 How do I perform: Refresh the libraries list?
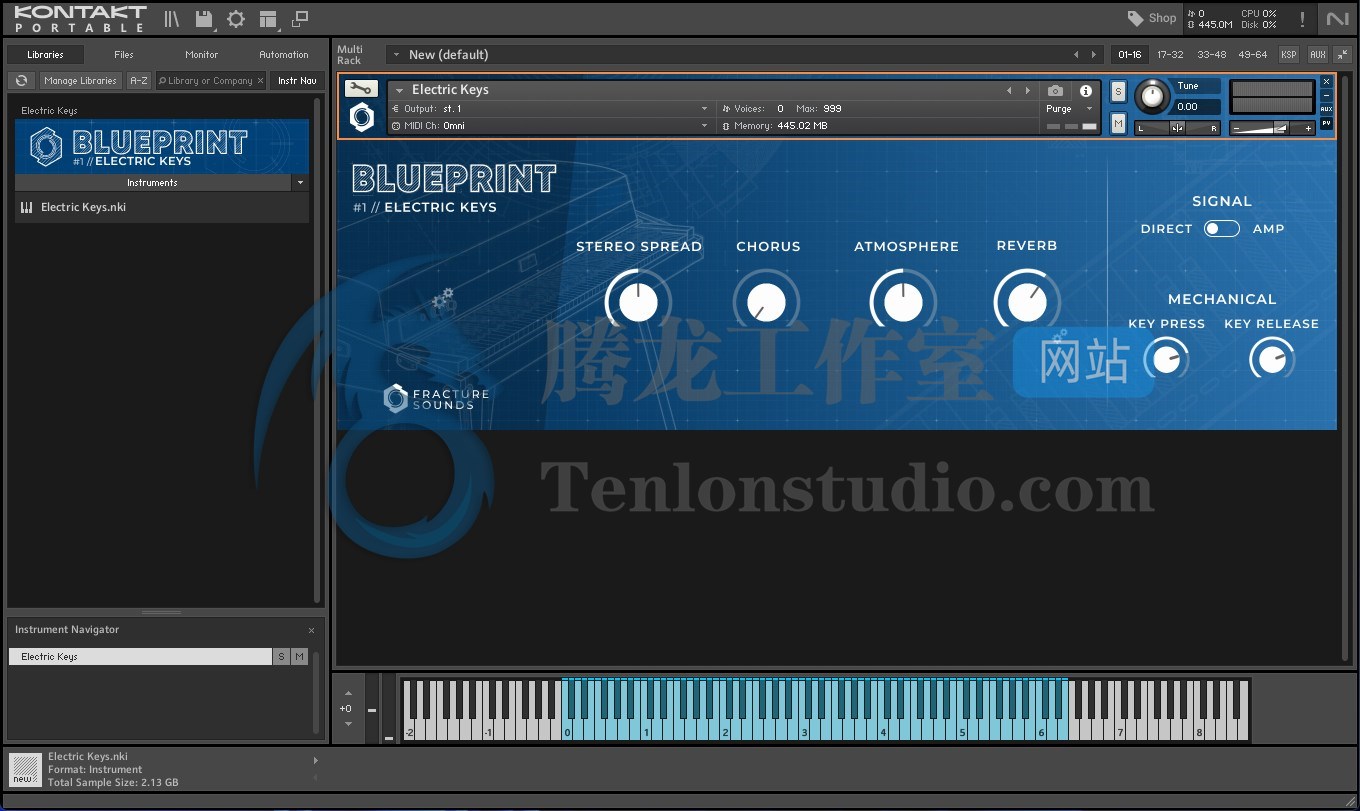[x=21, y=81]
